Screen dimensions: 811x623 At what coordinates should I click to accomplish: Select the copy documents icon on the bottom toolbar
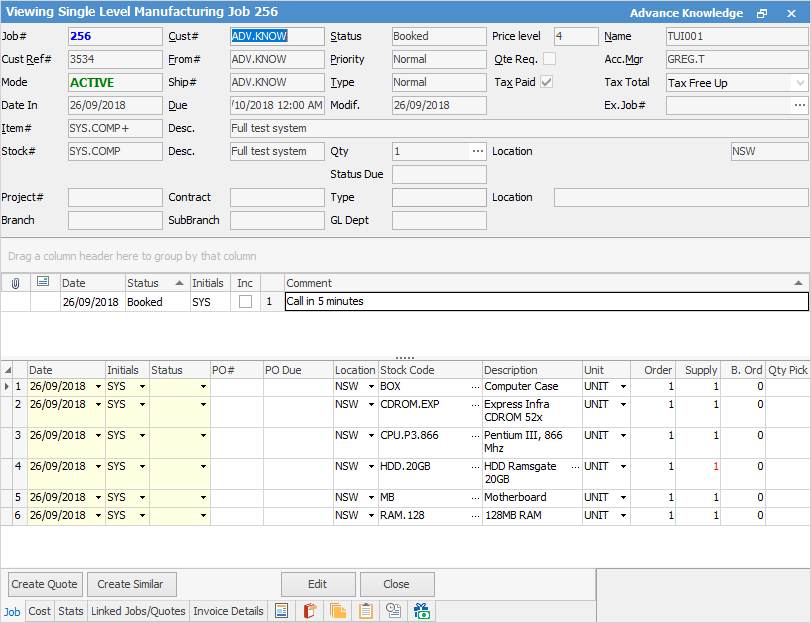338,610
